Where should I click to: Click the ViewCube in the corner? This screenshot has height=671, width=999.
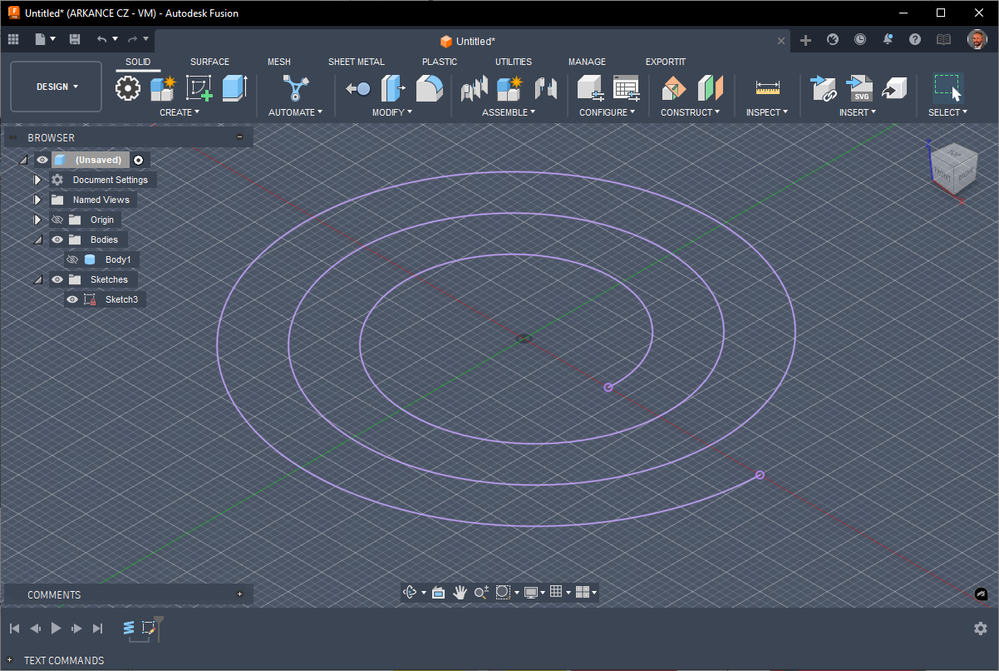coord(953,168)
